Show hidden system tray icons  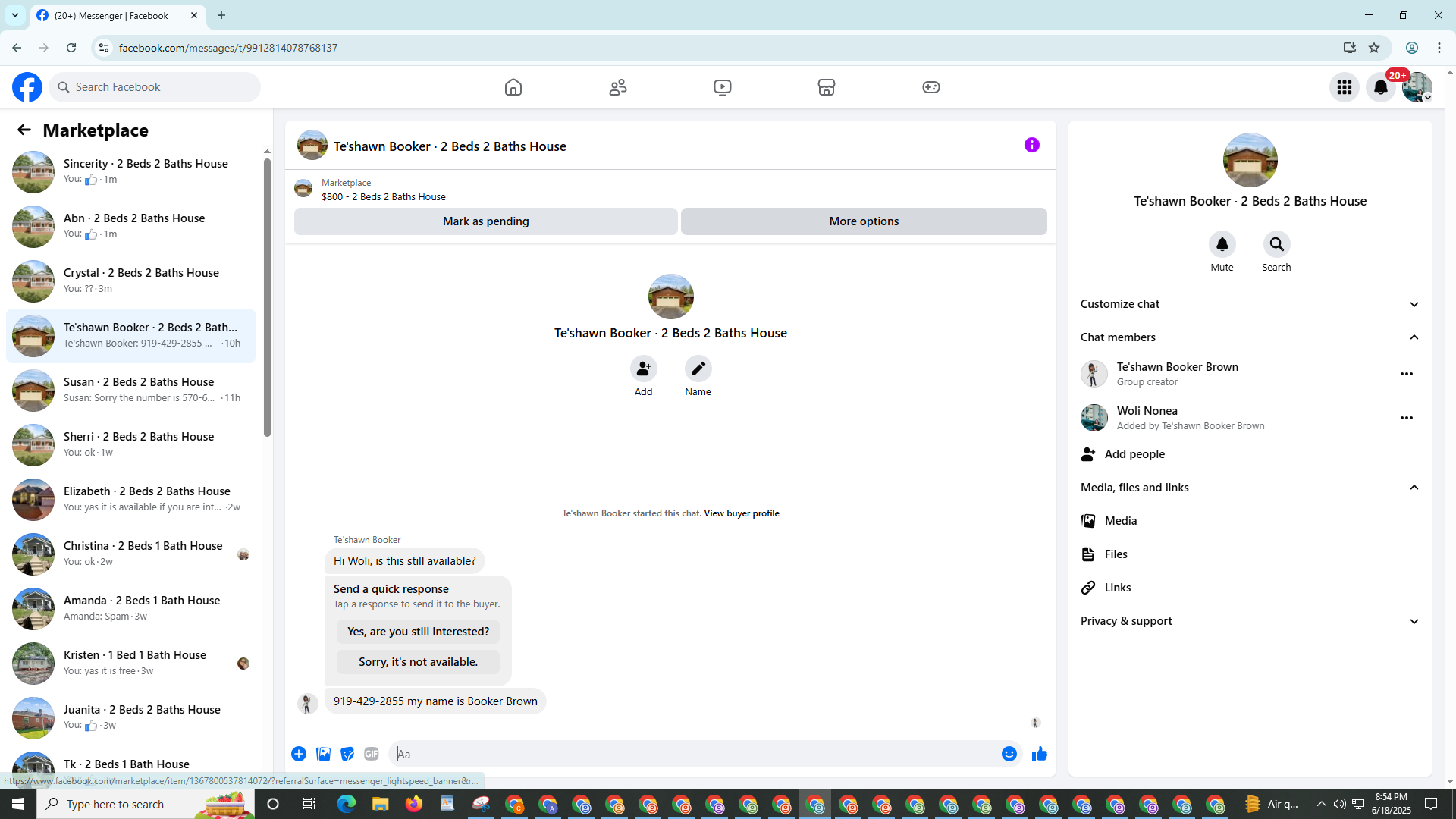pos(1322,804)
